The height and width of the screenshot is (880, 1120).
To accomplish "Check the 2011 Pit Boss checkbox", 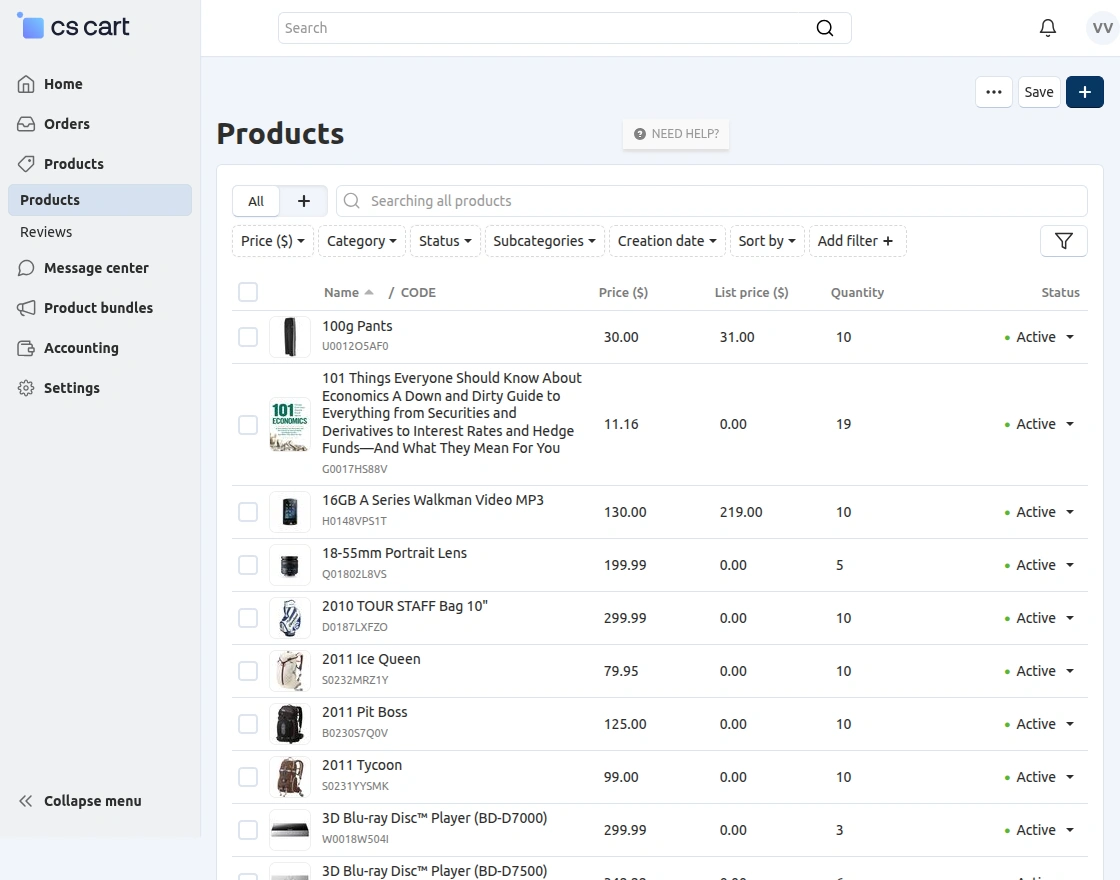I will [248, 724].
